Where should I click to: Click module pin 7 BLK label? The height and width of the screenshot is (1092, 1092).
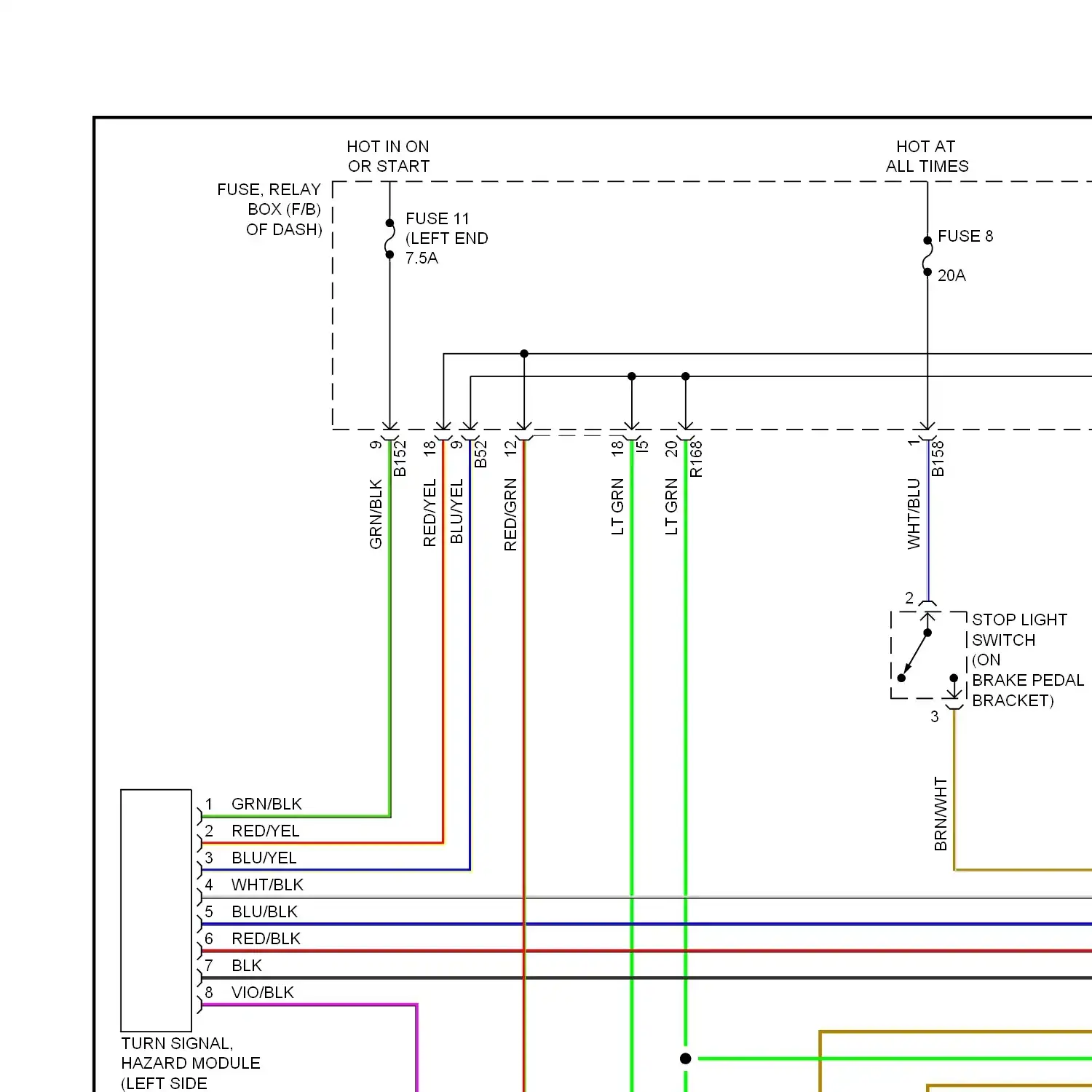pyautogui.click(x=247, y=965)
